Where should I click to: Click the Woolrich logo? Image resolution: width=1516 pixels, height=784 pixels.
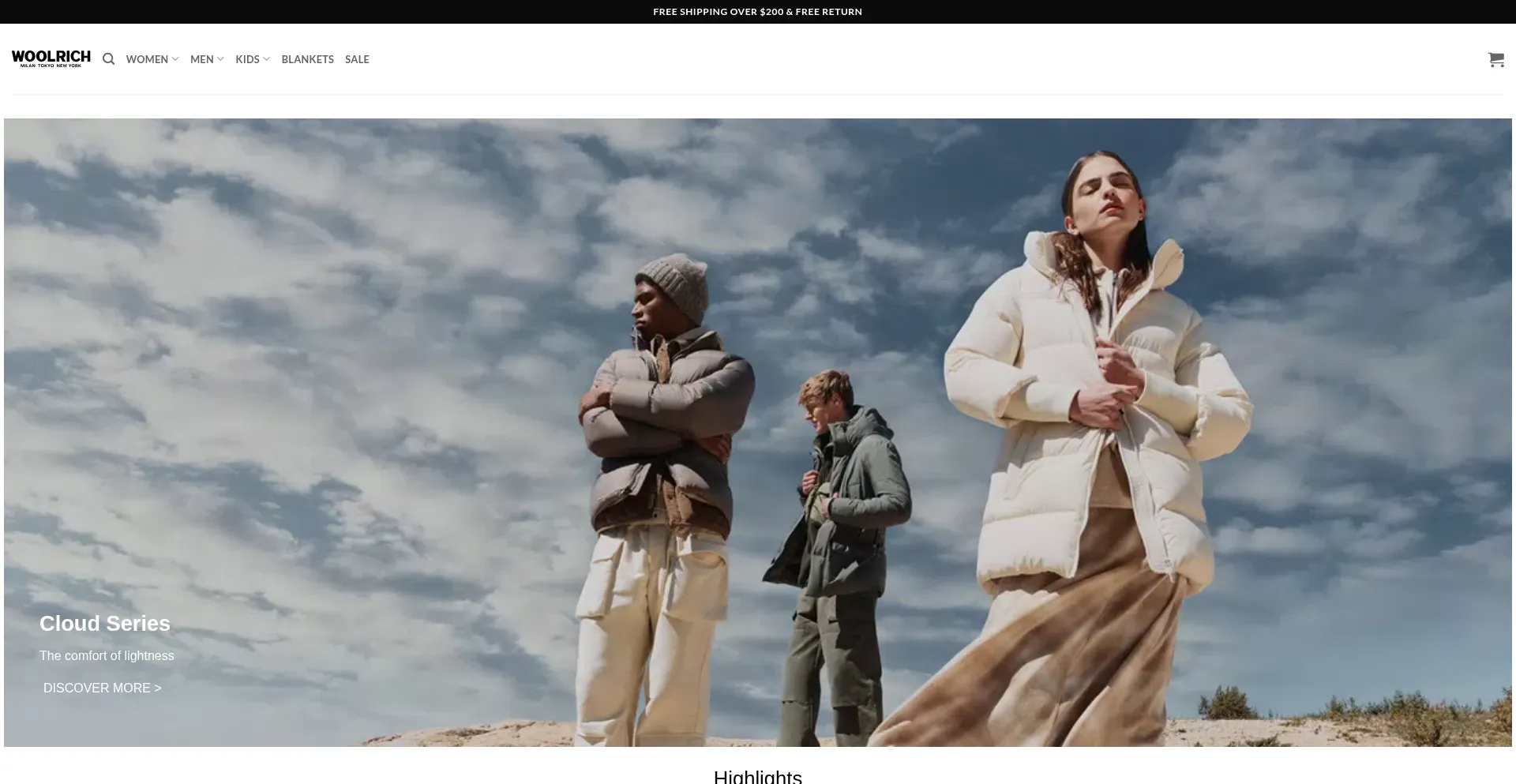pyautogui.click(x=51, y=58)
